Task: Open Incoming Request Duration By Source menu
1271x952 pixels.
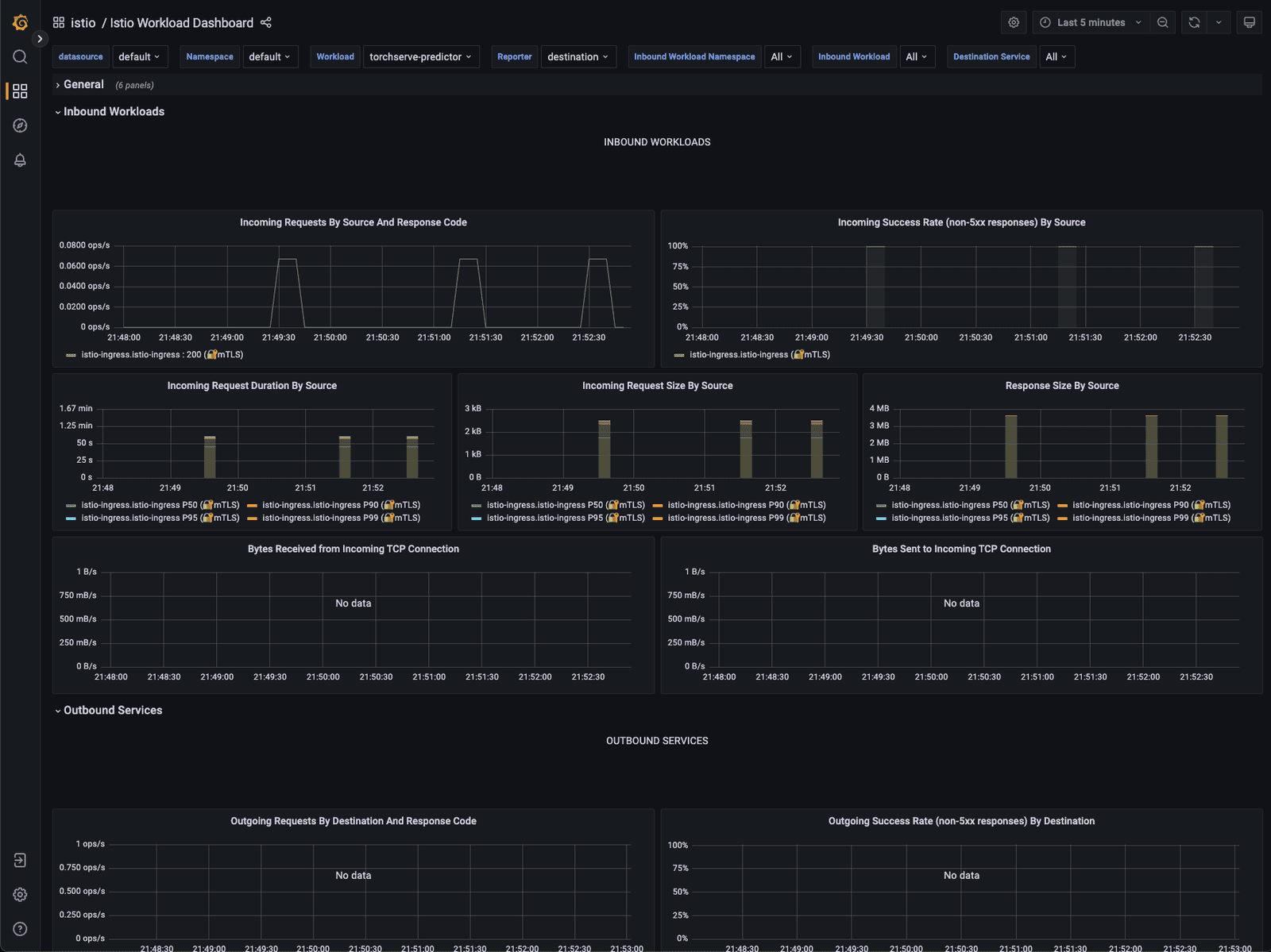Action: point(252,386)
